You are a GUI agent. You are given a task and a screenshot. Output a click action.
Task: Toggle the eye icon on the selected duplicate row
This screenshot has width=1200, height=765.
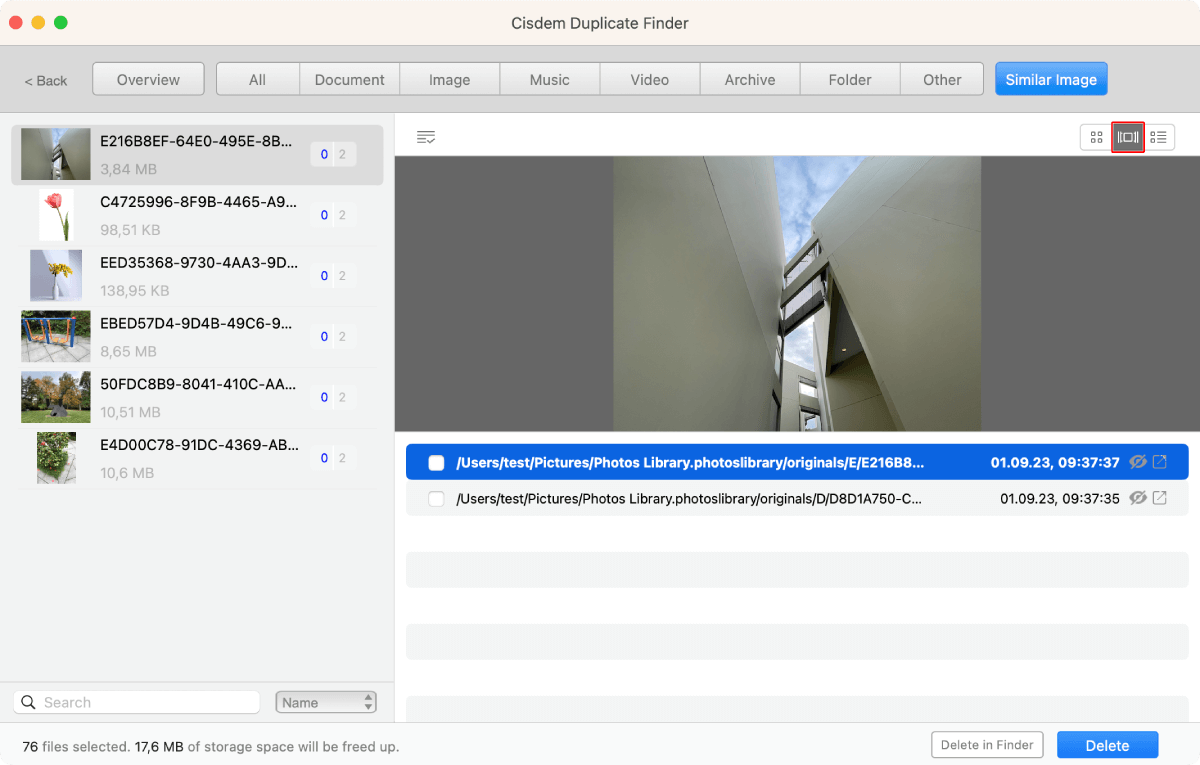pos(1138,462)
